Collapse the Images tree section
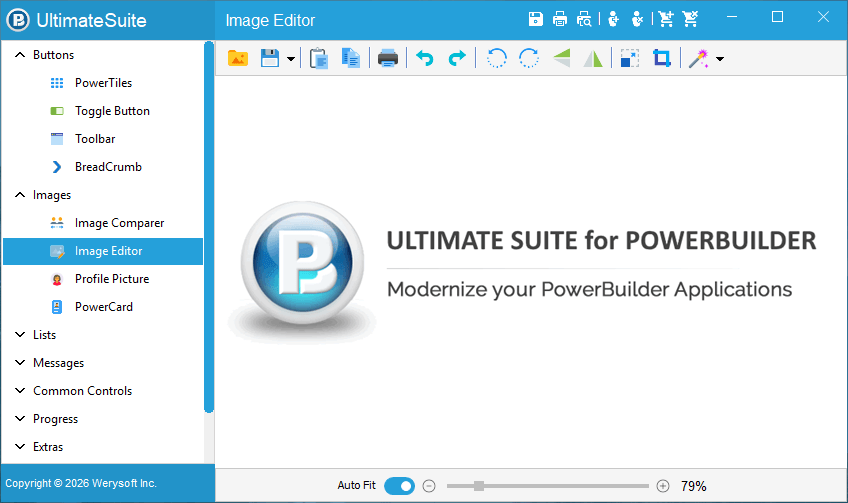The height and width of the screenshot is (503, 848). [20, 195]
